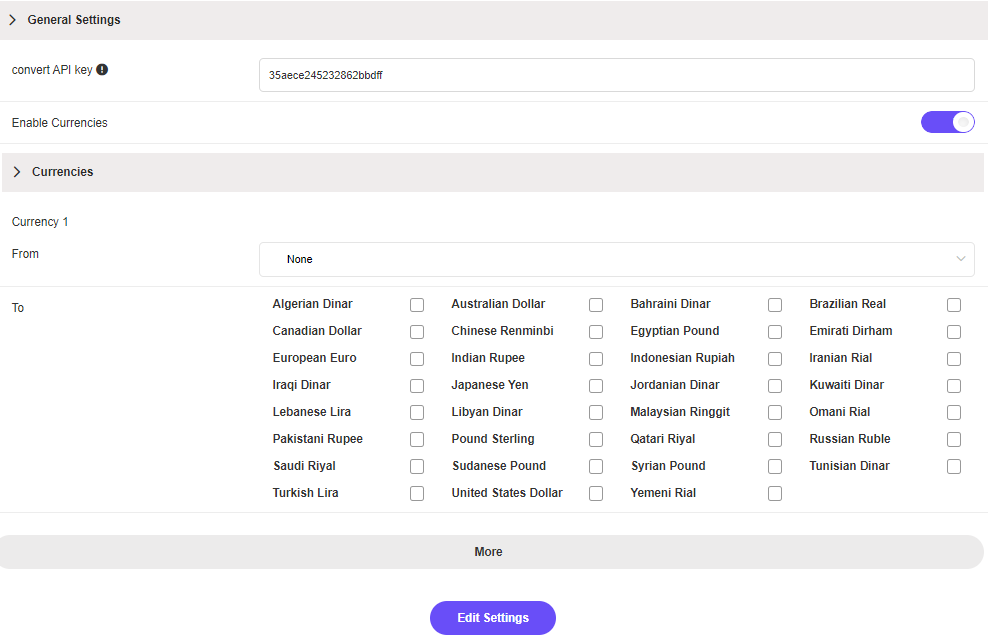Toggle the Enable Currencies switch
This screenshot has width=988, height=643.
tap(947, 122)
